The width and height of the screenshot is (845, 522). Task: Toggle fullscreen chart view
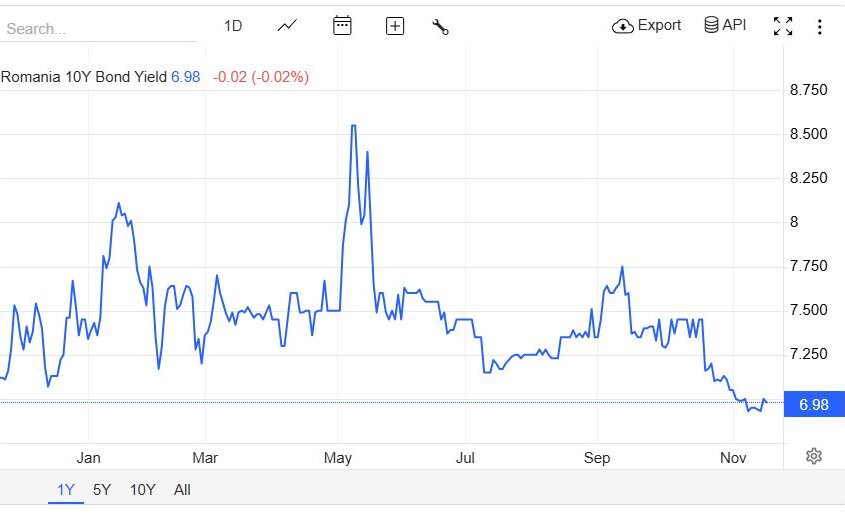click(x=783, y=27)
